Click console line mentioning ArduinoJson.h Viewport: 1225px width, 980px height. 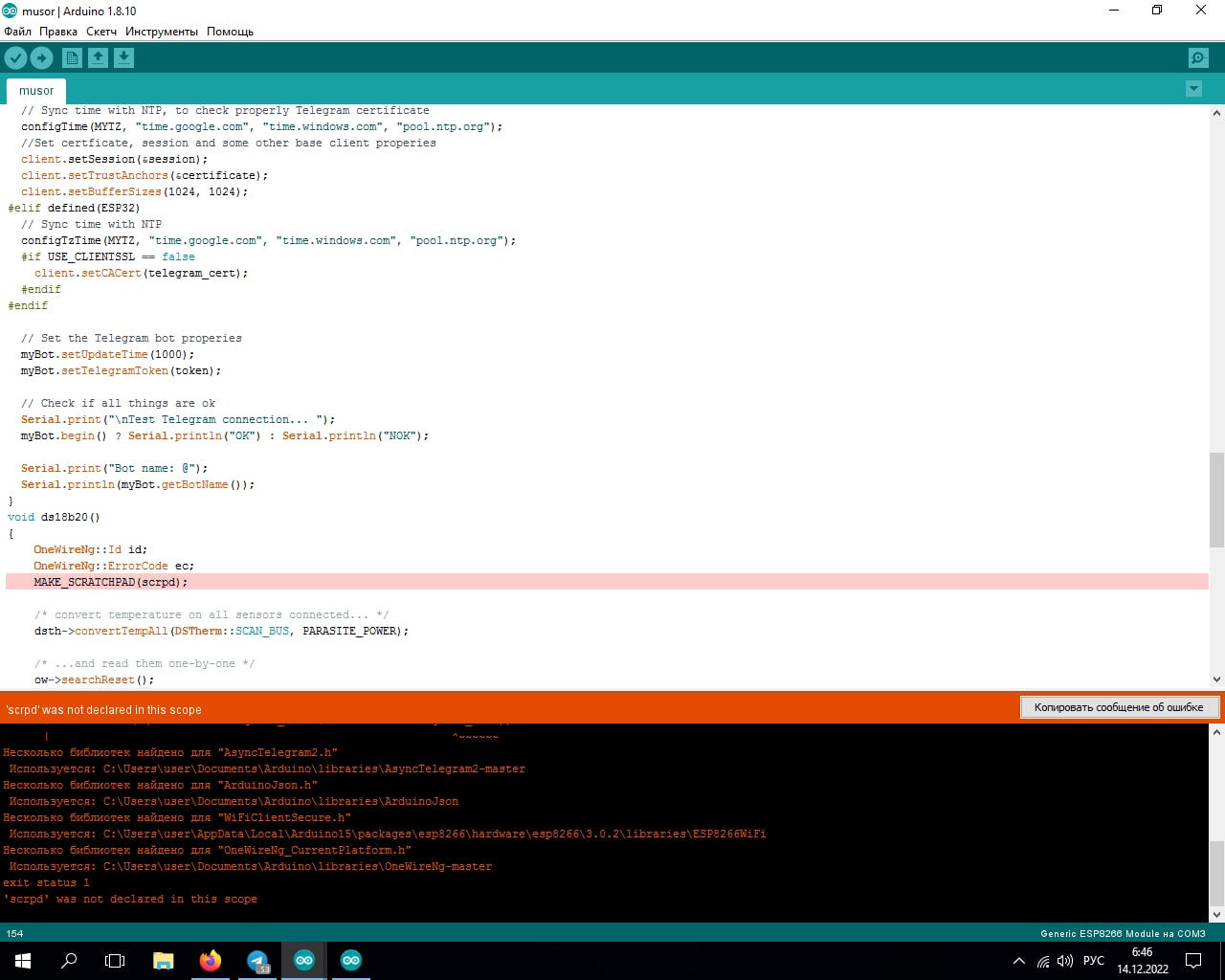160,785
